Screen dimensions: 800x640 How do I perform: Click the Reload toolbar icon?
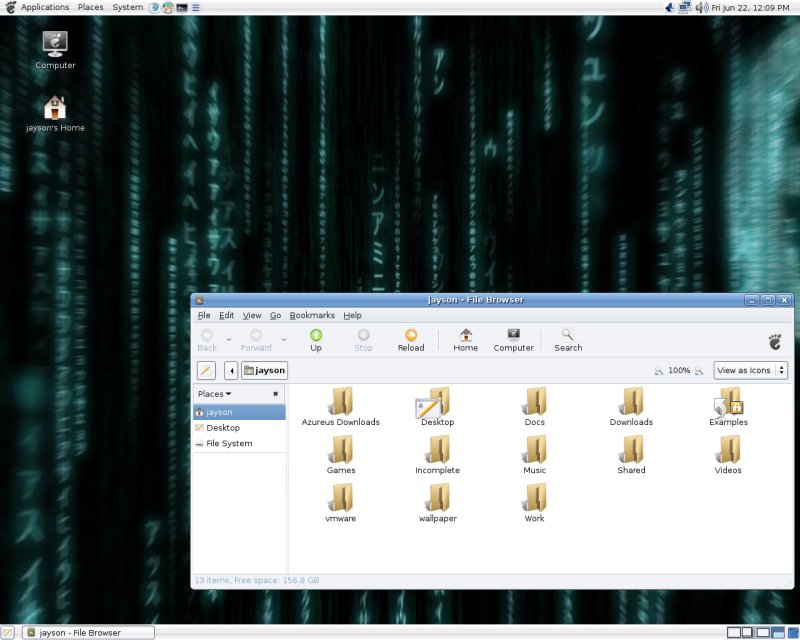click(411, 335)
